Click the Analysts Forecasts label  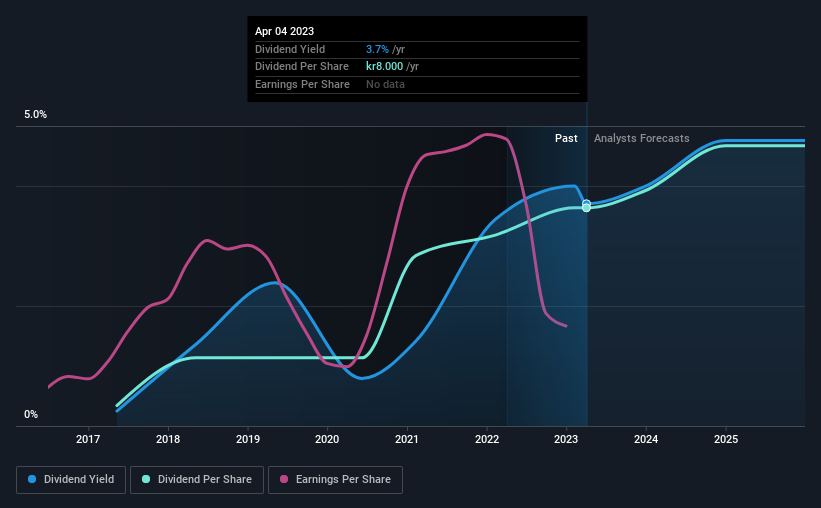pos(641,138)
